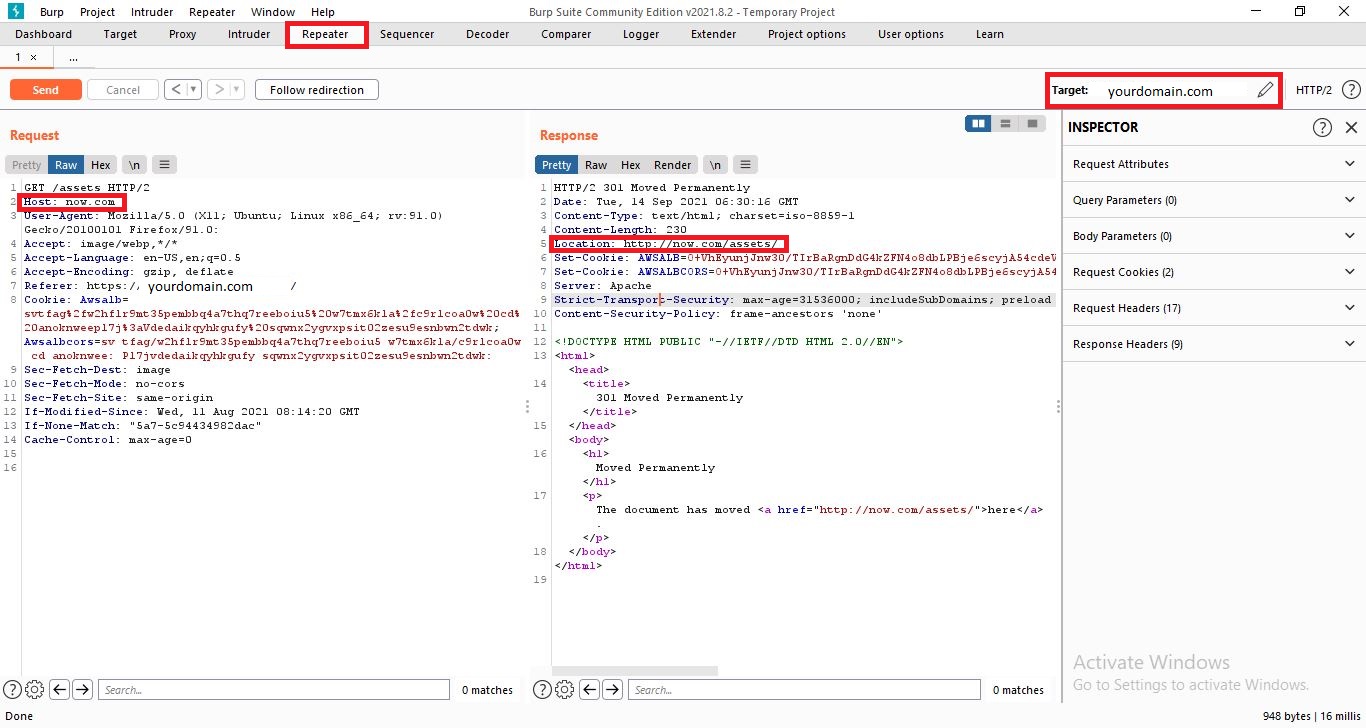Open the Project menu
Image resolution: width=1366 pixels, height=728 pixels.
[x=97, y=12]
